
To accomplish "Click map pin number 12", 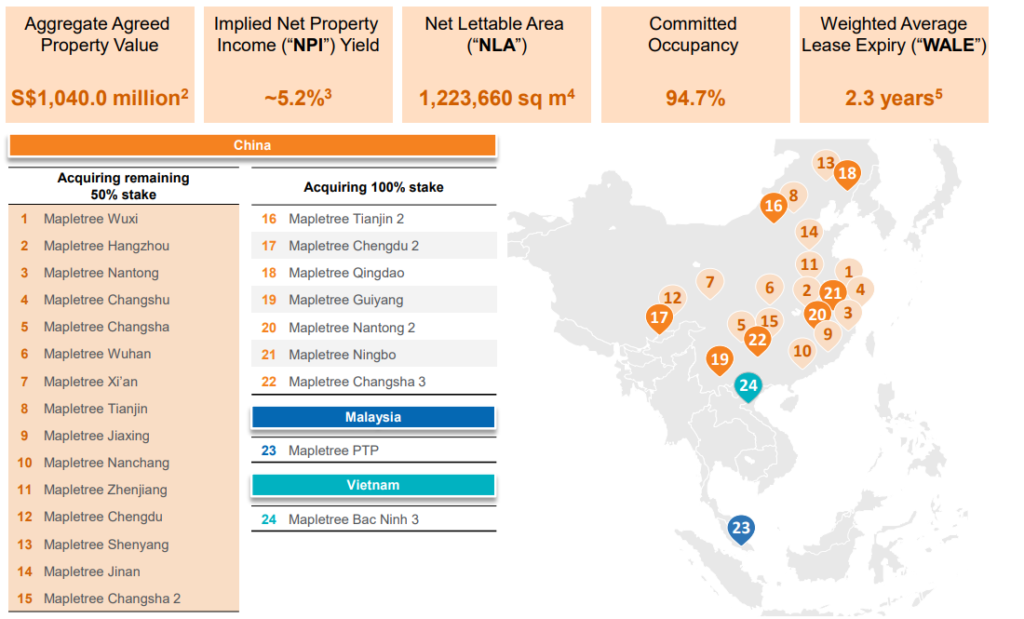I will [x=673, y=298].
